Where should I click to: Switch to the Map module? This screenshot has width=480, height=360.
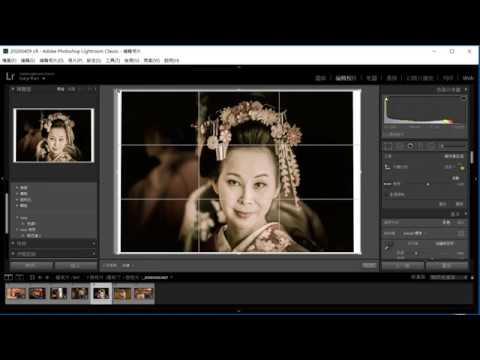371,78
